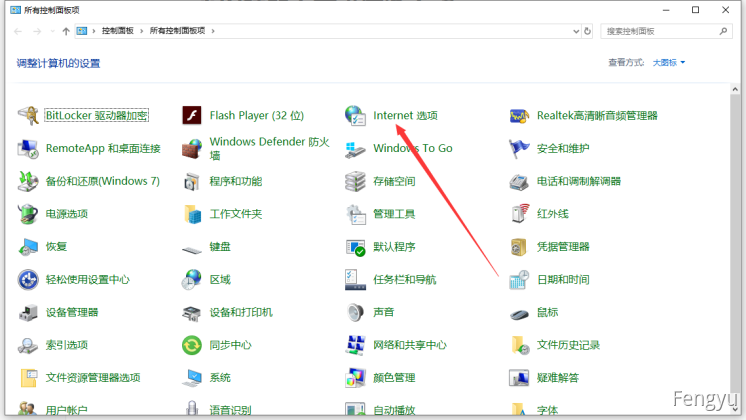This screenshot has width=746, height=420.
Task: Expand address bar history dropdown arrow
Action: click(576, 31)
